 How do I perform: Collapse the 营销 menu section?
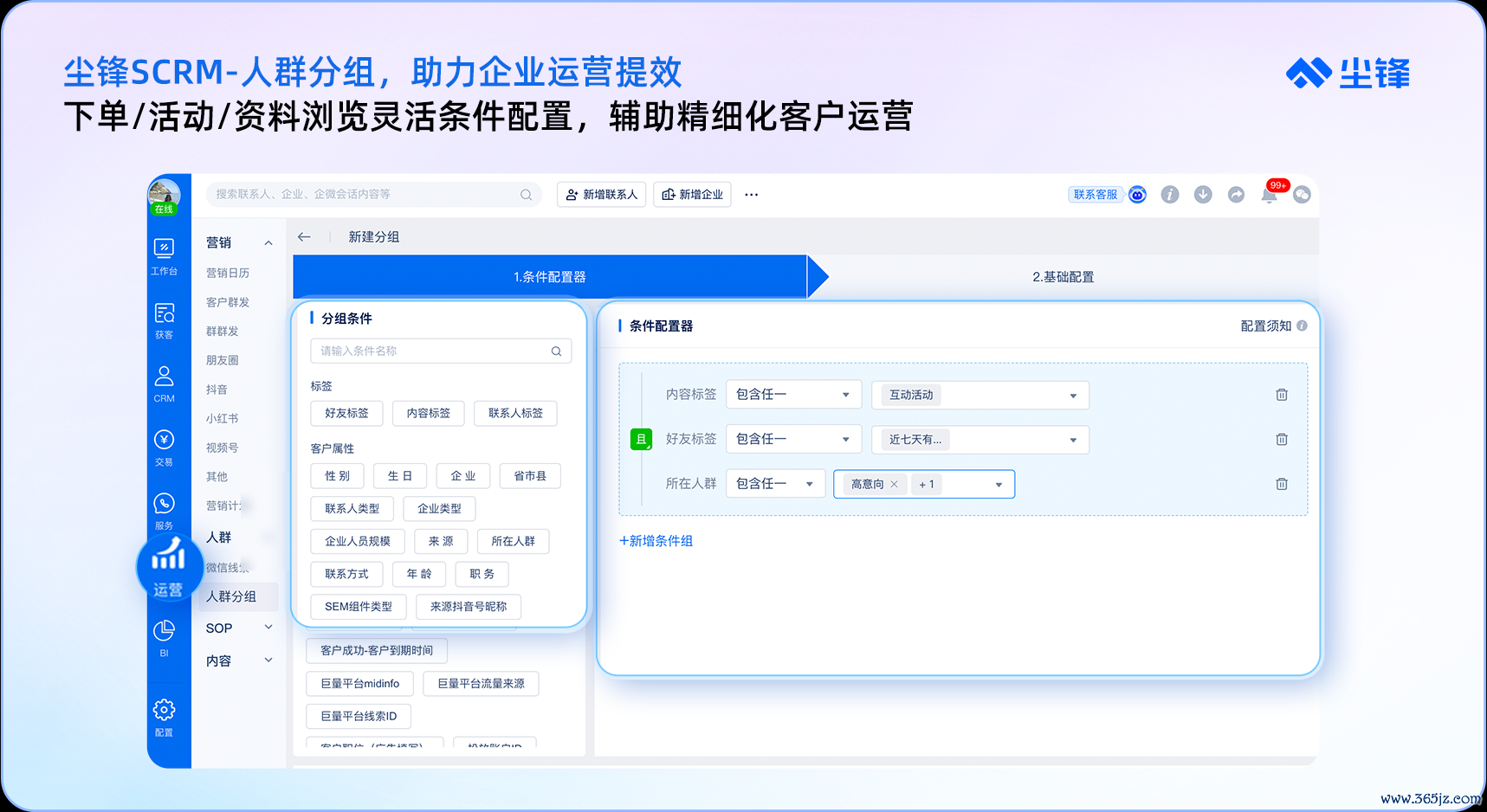268,243
